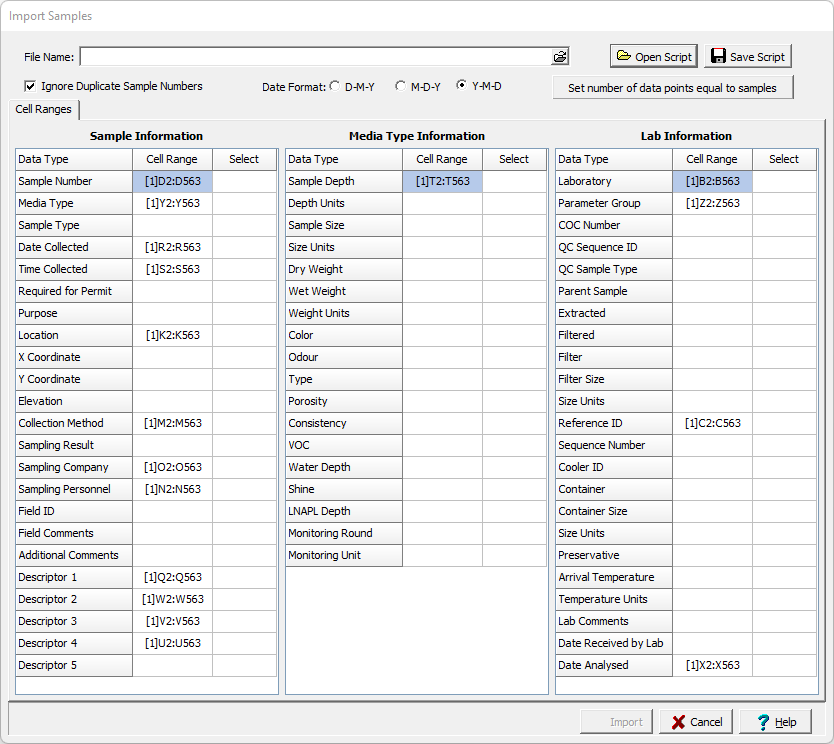Switch to the Cell Ranges tab
The height and width of the screenshot is (744, 834).
(43, 109)
